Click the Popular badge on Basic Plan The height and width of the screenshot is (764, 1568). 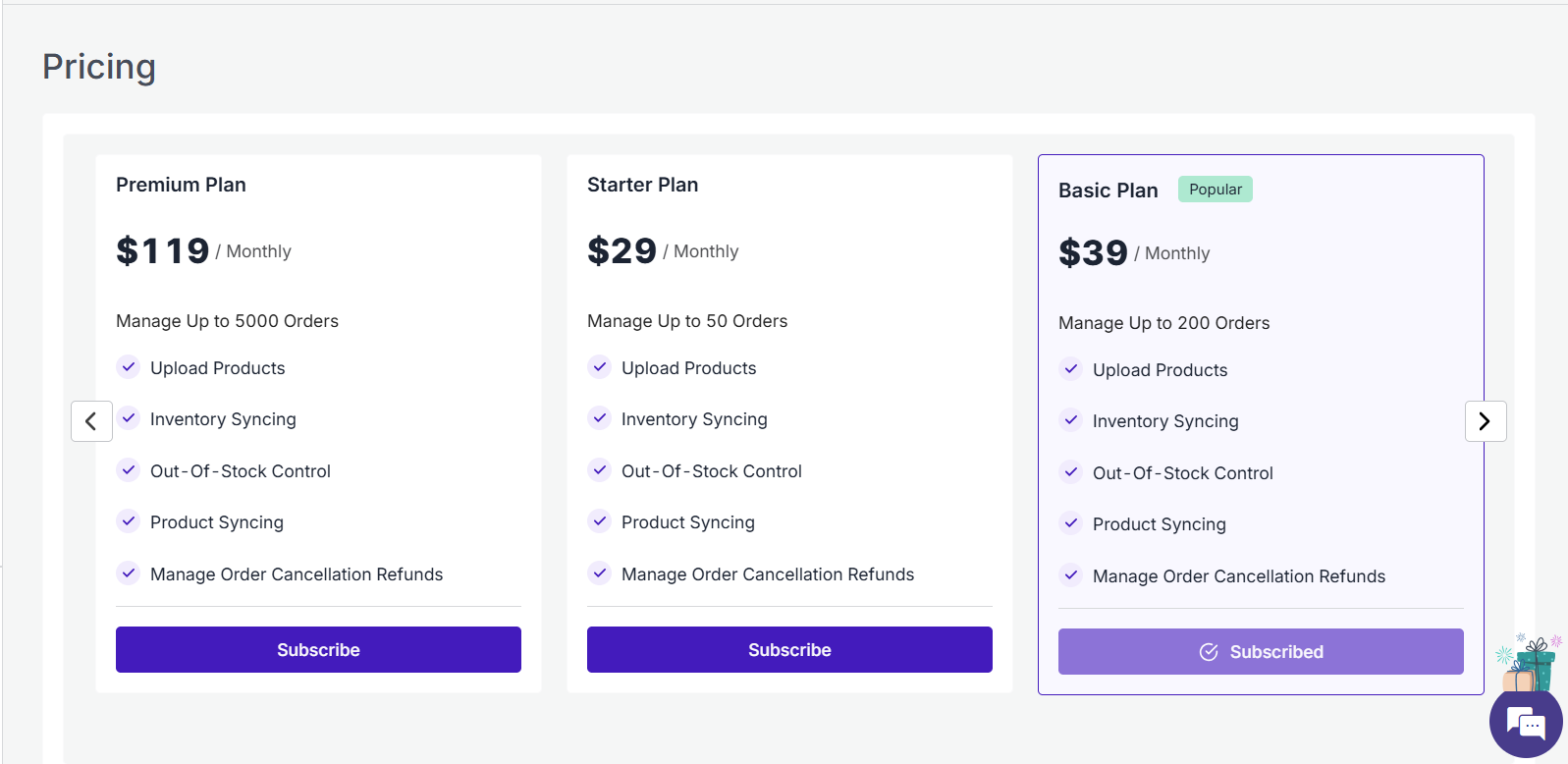click(1215, 190)
